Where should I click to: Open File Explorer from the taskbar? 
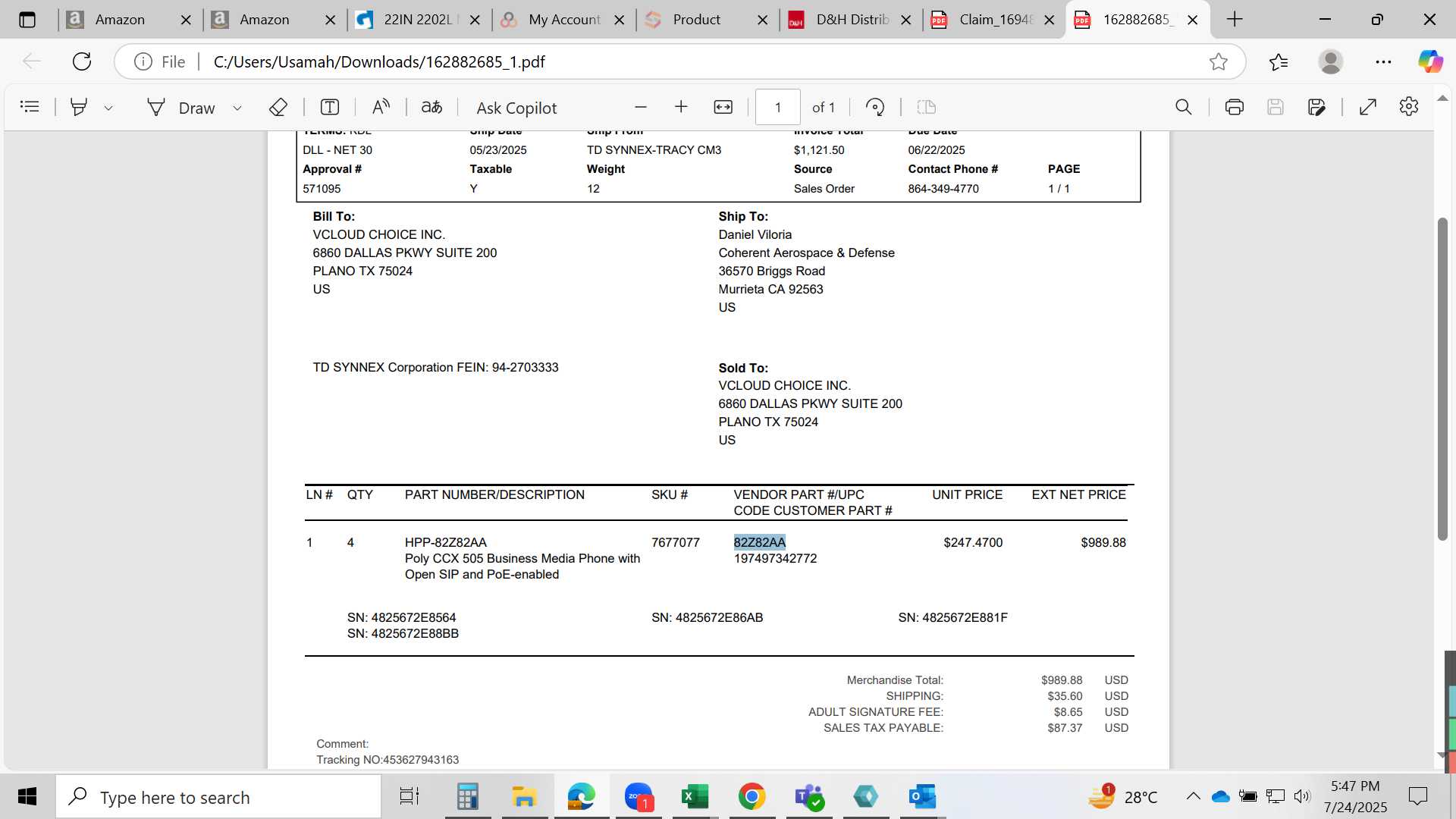(524, 796)
